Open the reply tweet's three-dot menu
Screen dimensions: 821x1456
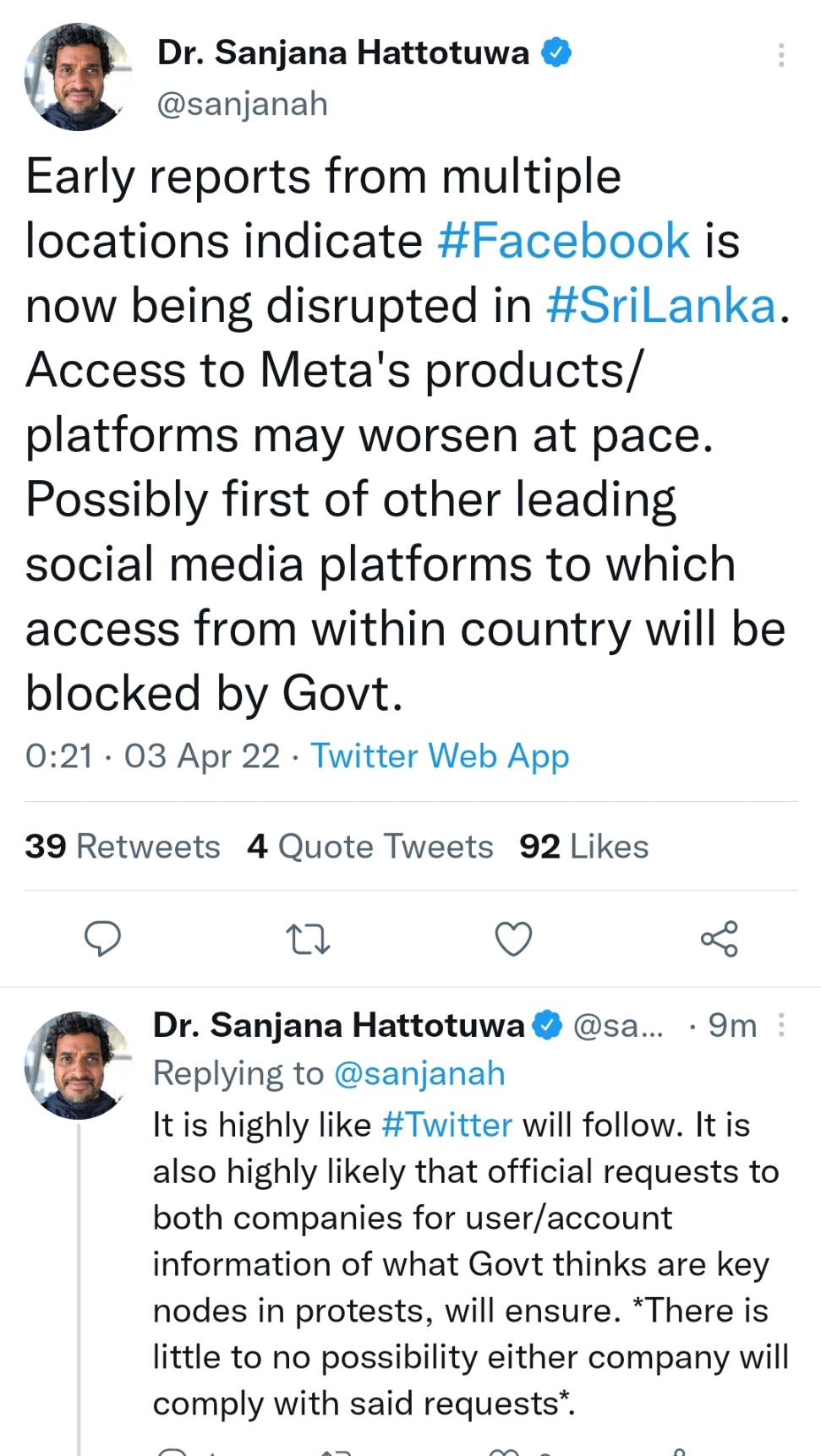pos(781,1025)
